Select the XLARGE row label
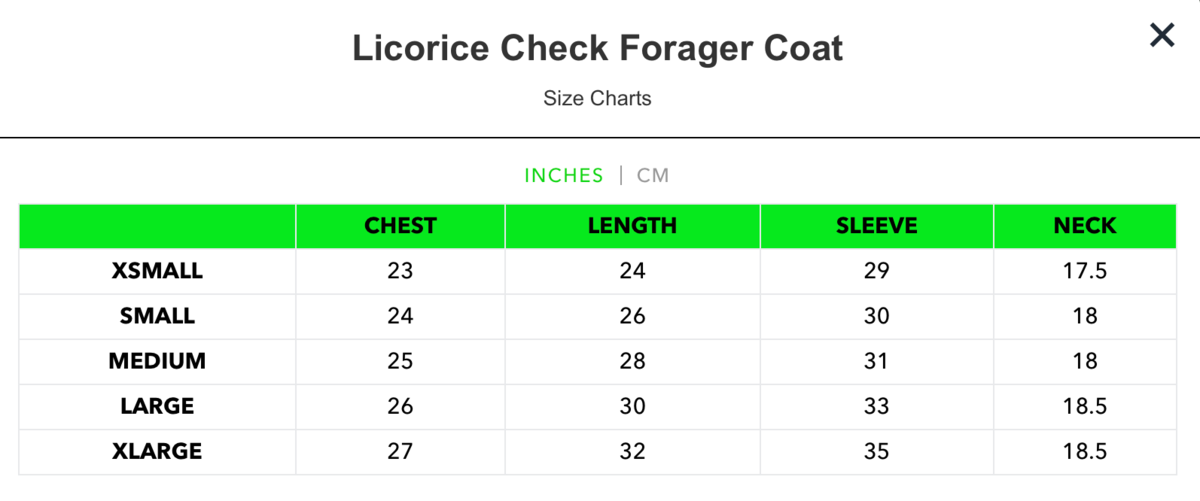The width and height of the screenshot is (1200, 501). (157, 452)
